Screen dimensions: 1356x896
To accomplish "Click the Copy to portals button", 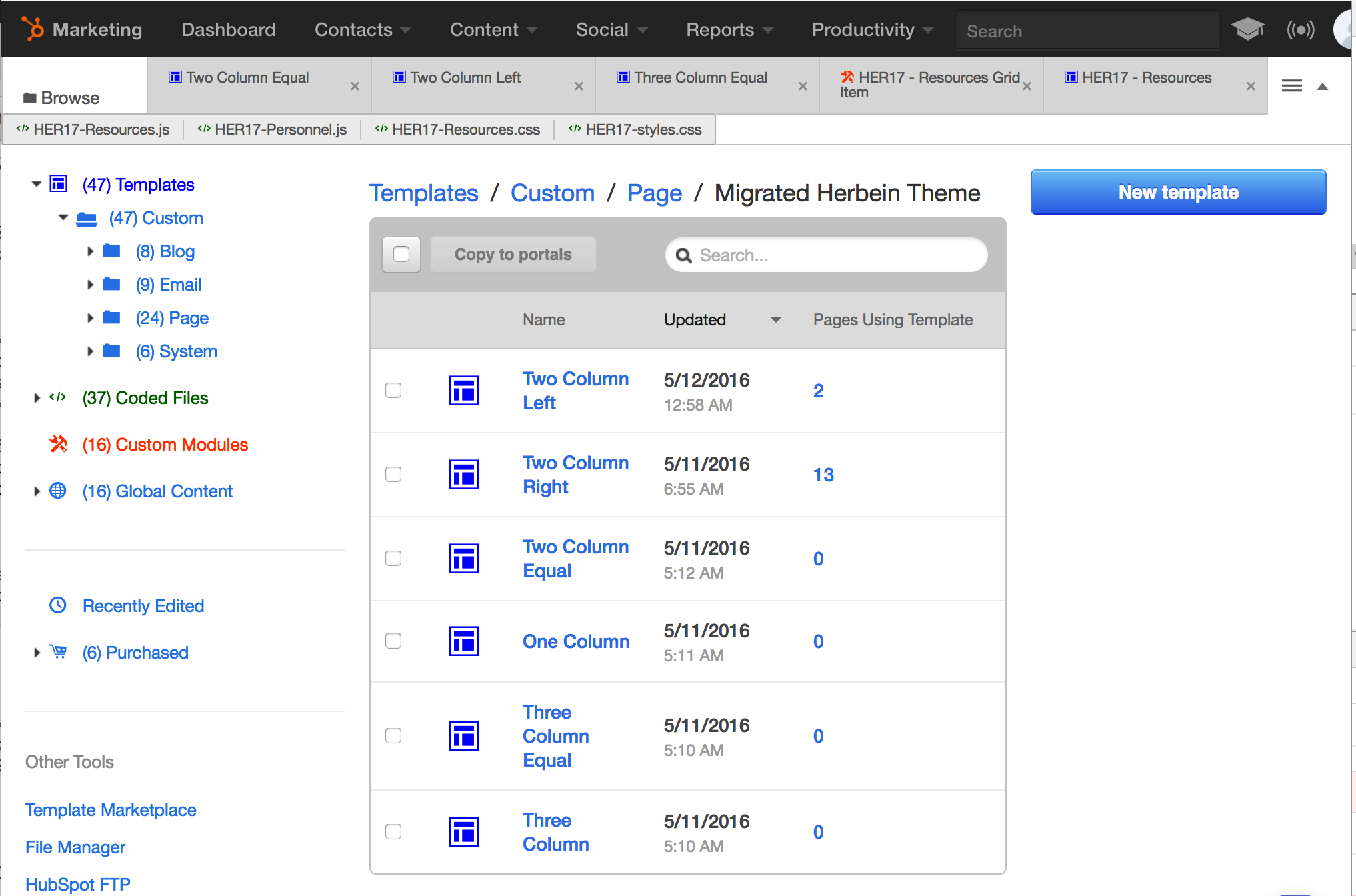I will [x=513, y=255].
